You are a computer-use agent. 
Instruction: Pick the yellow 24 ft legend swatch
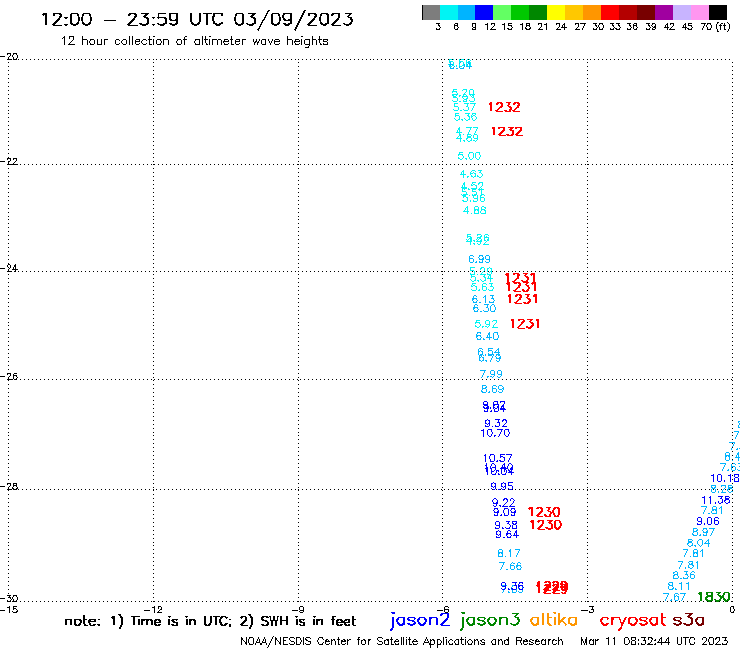(555, 13)
